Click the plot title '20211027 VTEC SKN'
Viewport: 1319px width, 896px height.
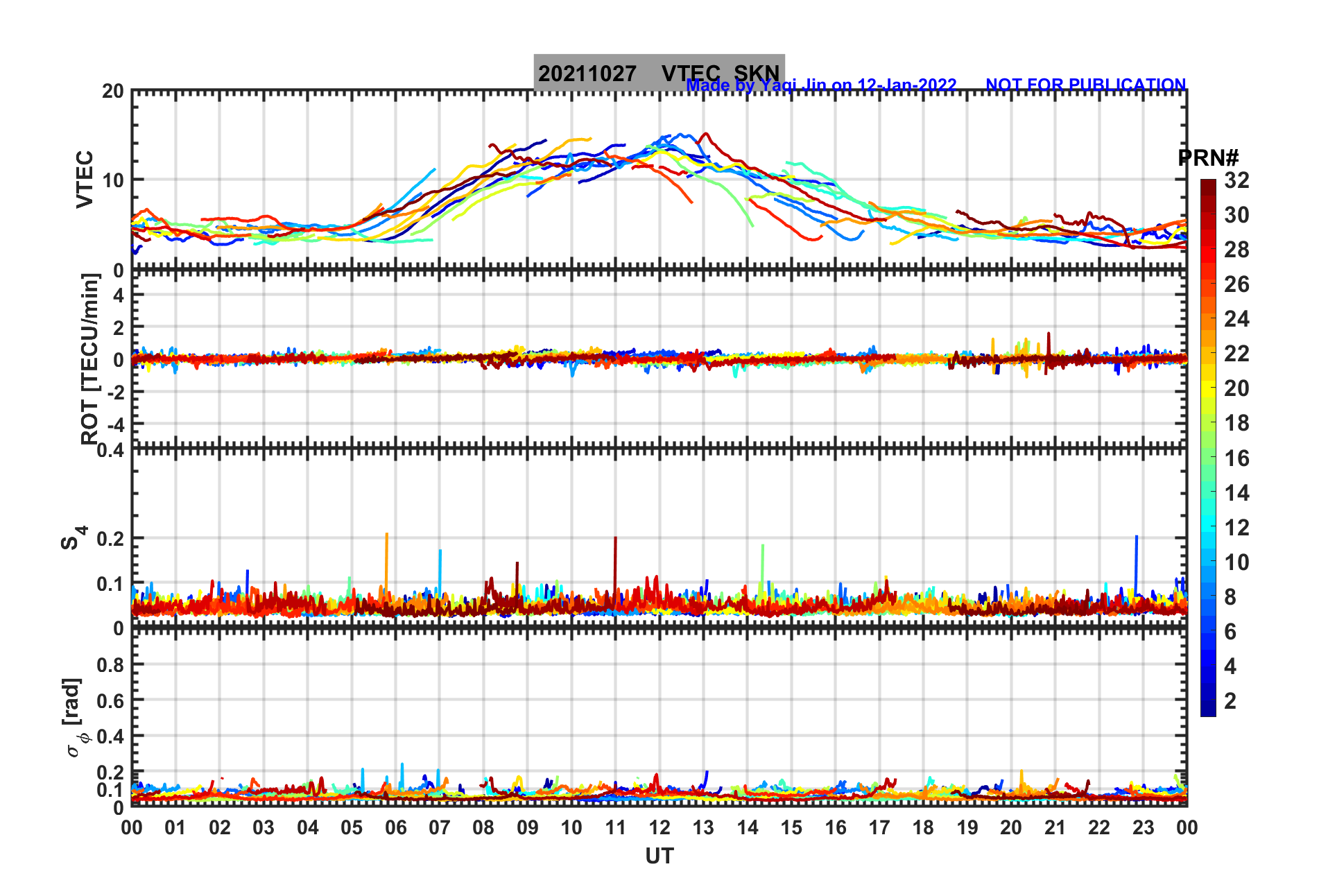coord(659,73)
